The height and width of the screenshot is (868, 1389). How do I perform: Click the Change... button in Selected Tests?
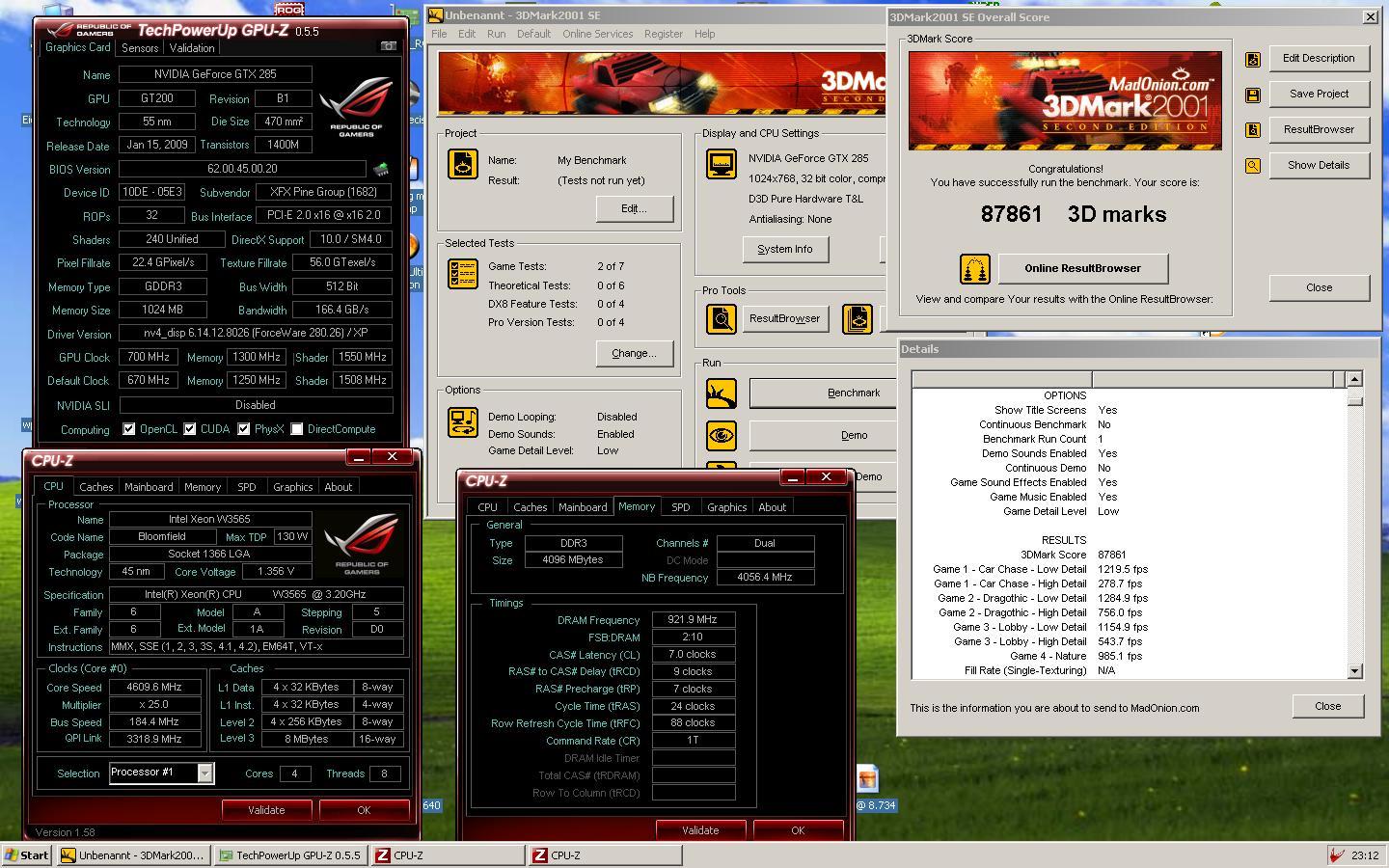point(635,353)
